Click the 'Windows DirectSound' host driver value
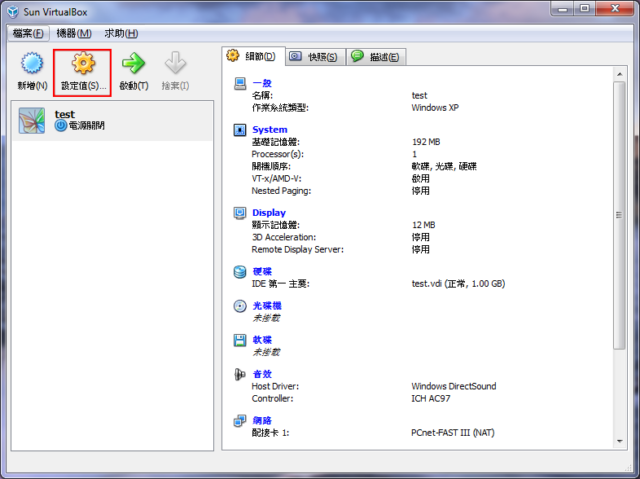Image resolution: width=640 pixels, height=479 pixels. point(454,386)
